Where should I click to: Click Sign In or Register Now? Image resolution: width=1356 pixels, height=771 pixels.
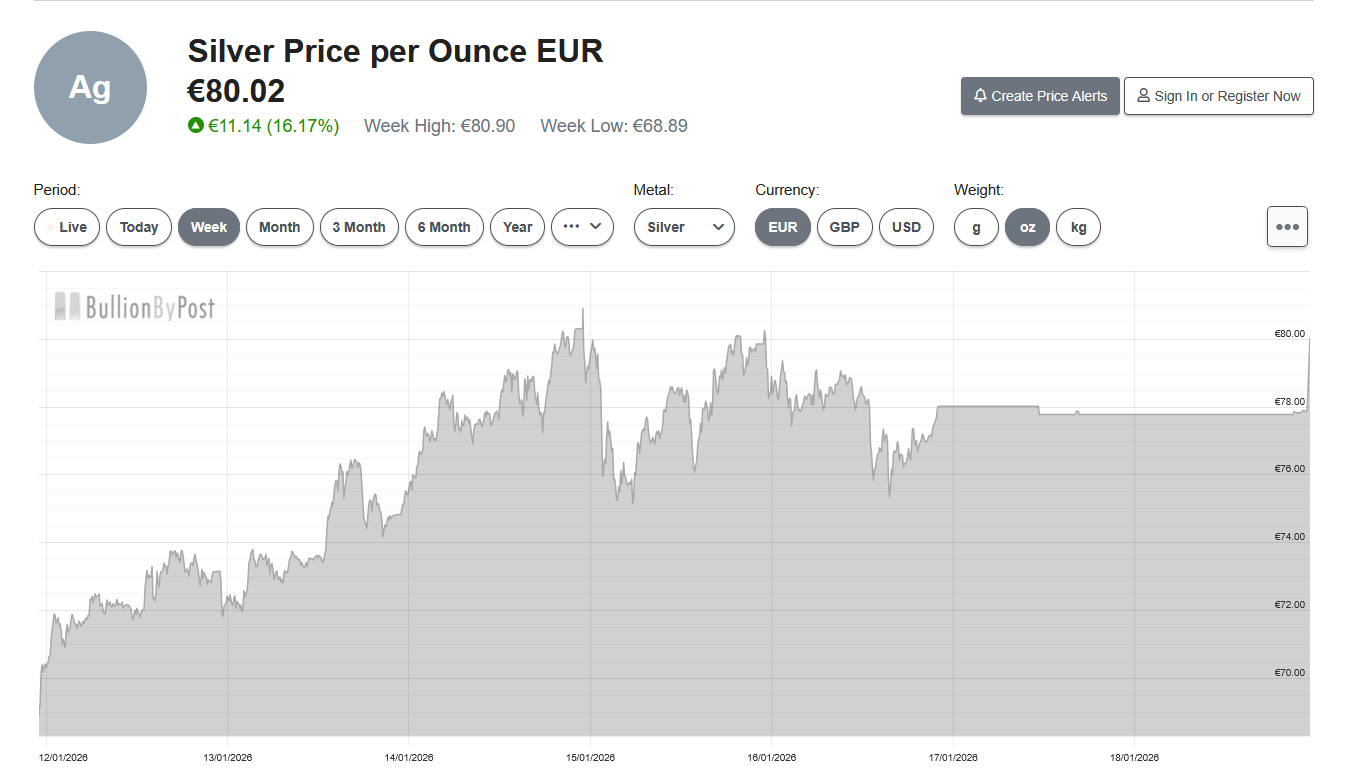point(1218,96)
